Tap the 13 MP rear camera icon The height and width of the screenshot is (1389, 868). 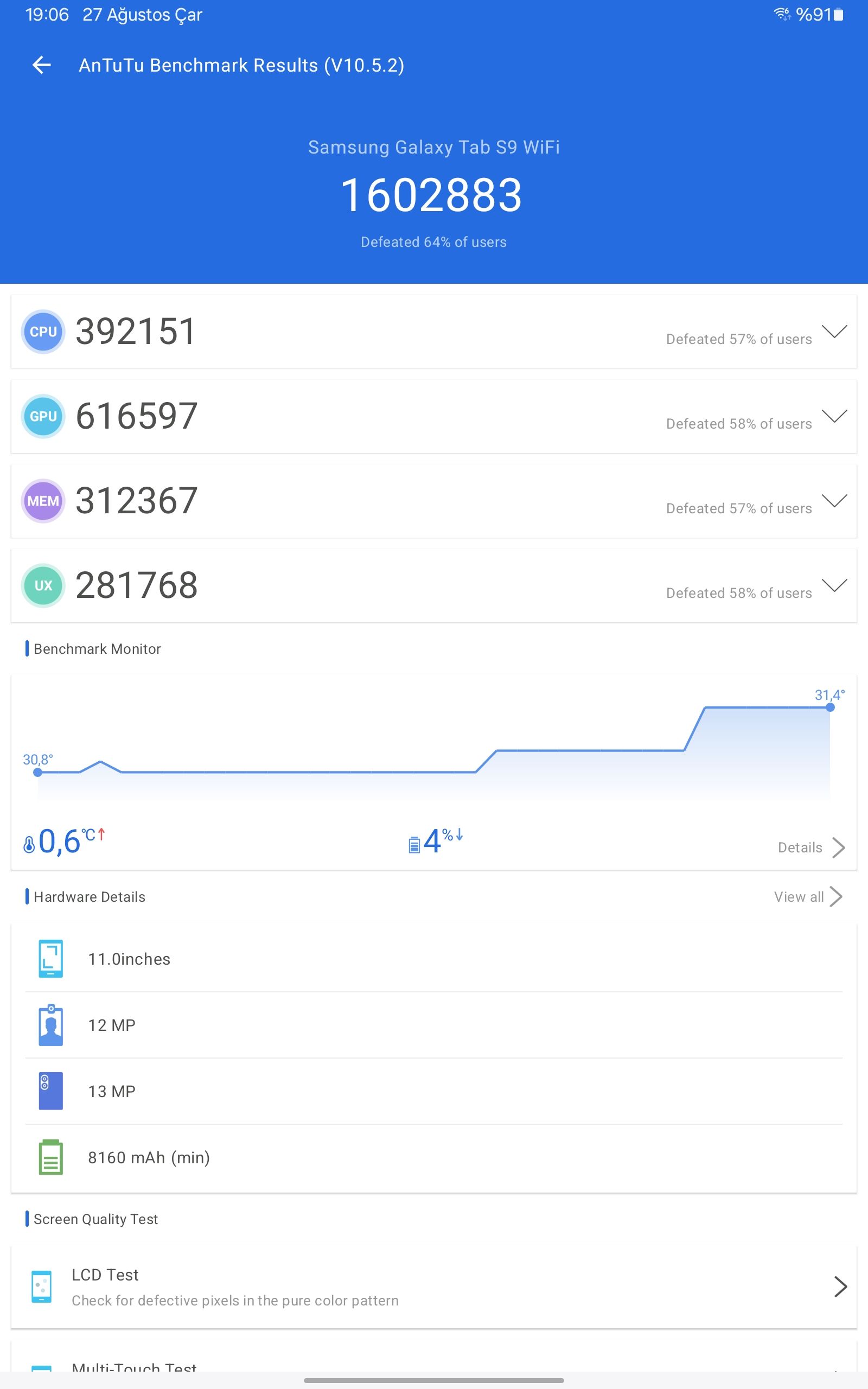[50, 1091]
